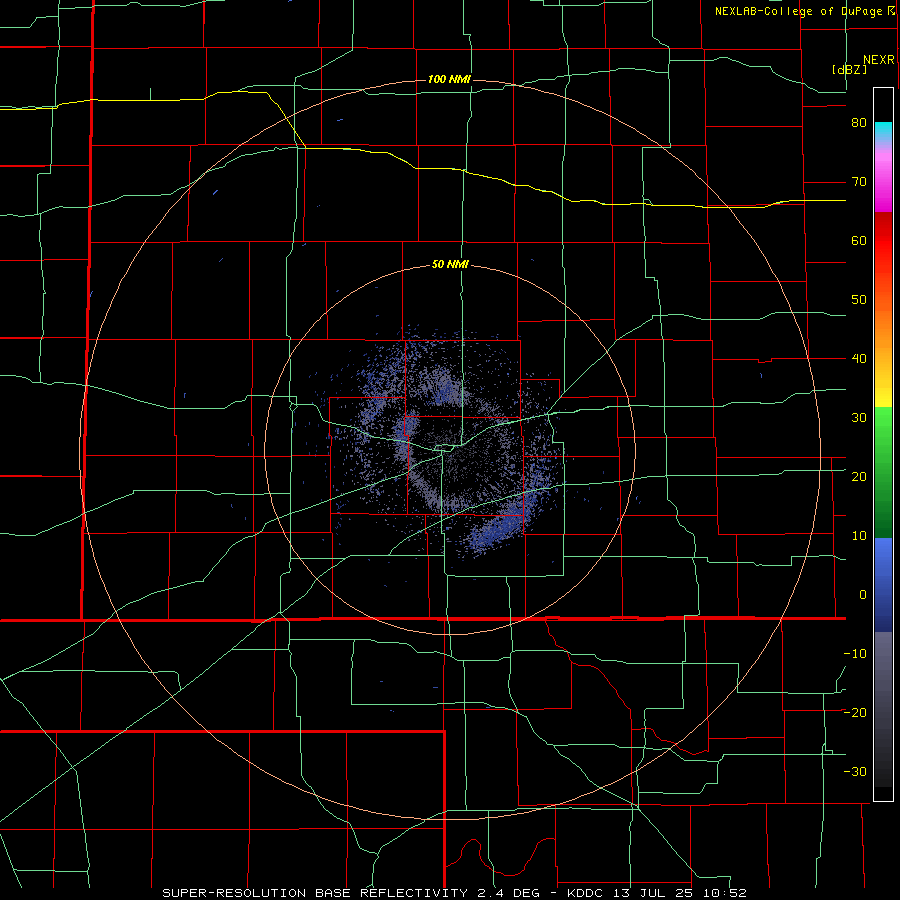Click the 50 NMI range ring label

coord(450,265)
